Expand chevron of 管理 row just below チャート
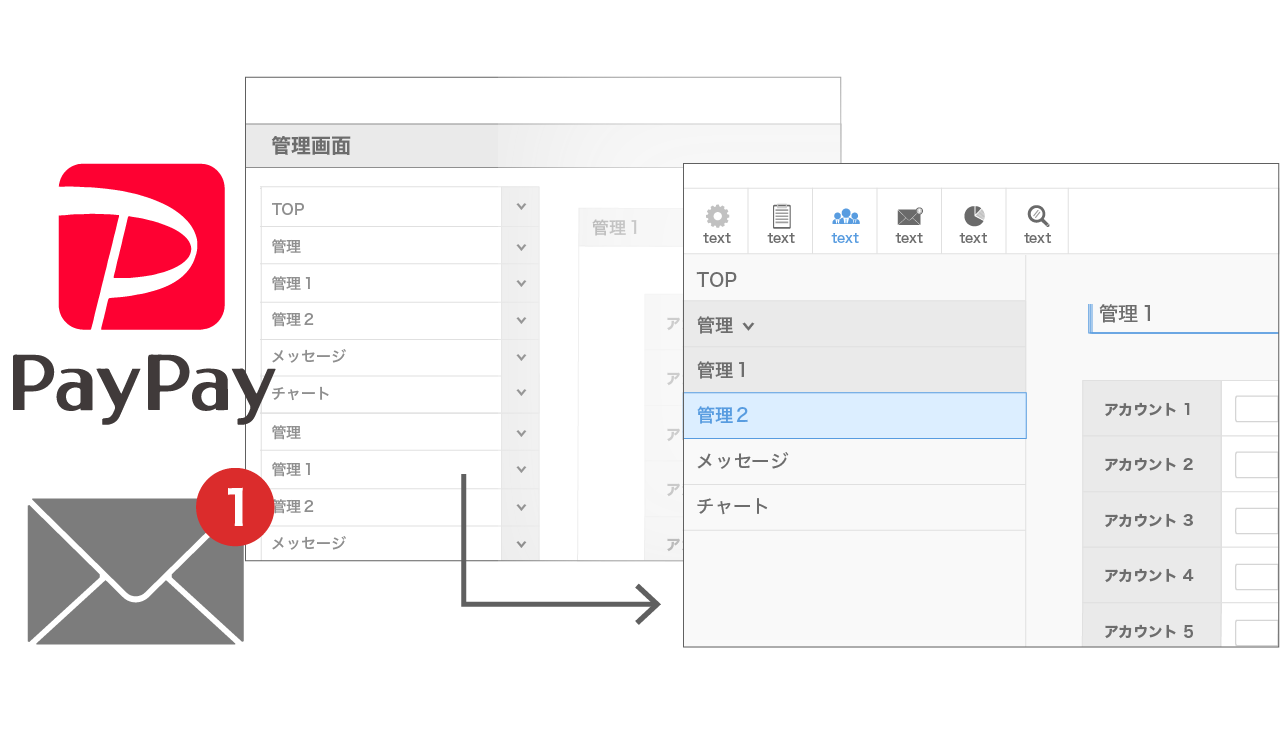The height and width of the screenshot is (736, 1280). click(x=521, y=433)
